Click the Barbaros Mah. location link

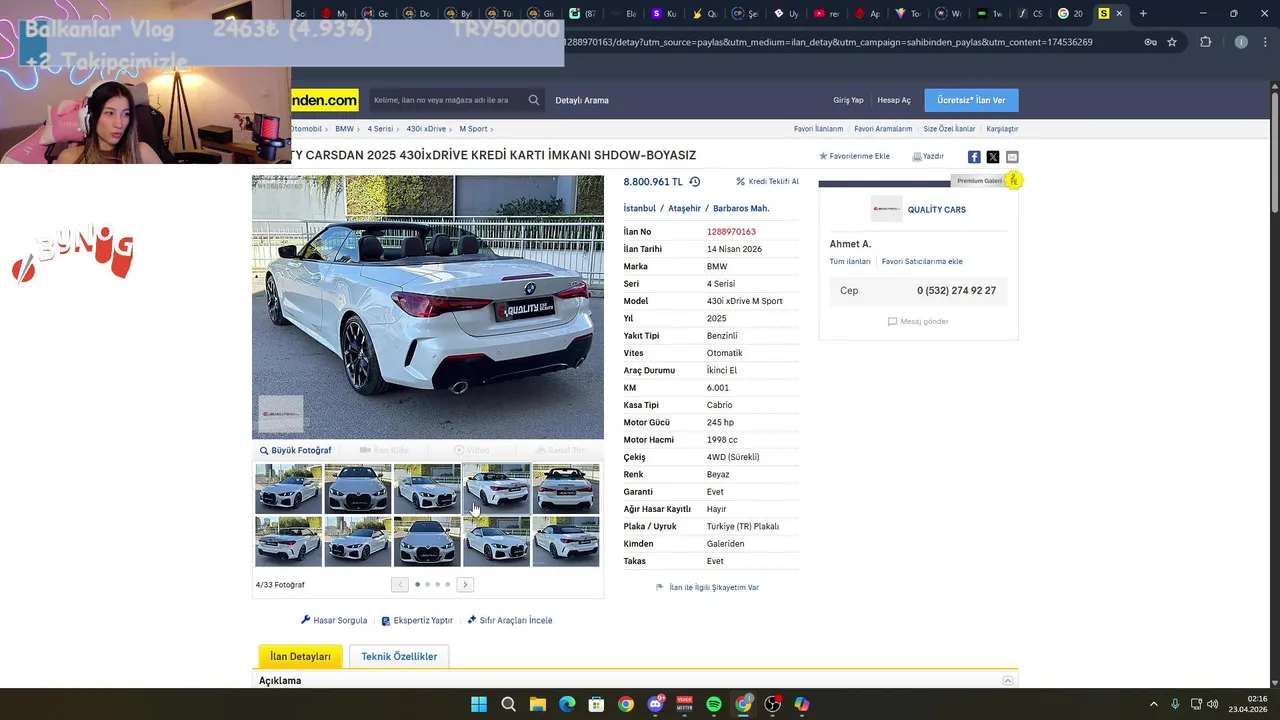click(x=741, y=209)
